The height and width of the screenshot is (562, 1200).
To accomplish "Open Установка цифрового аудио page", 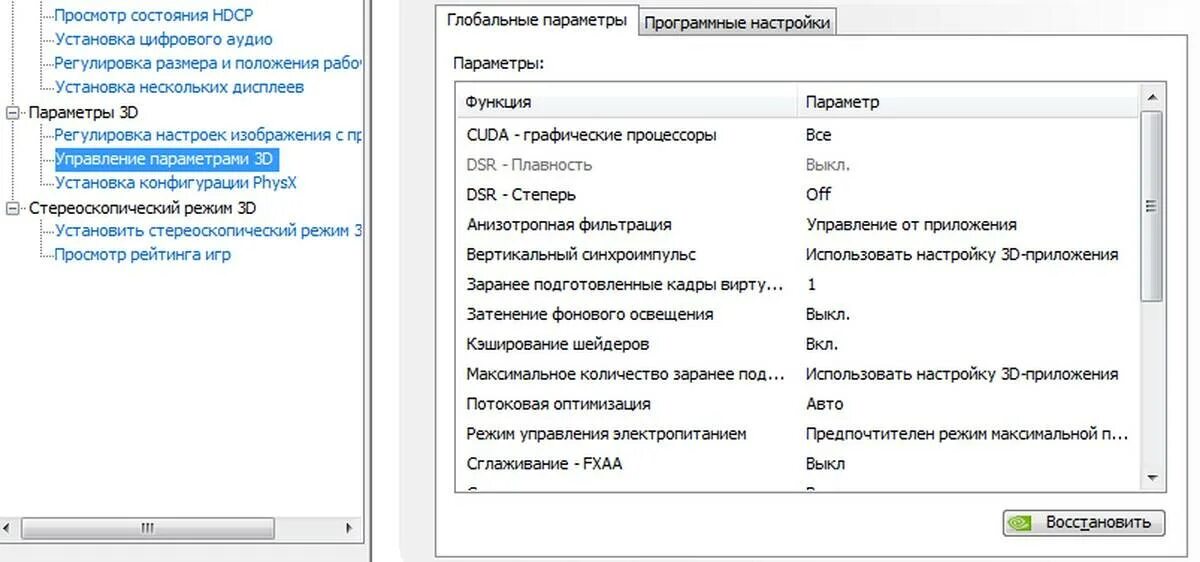I will 163,40.
